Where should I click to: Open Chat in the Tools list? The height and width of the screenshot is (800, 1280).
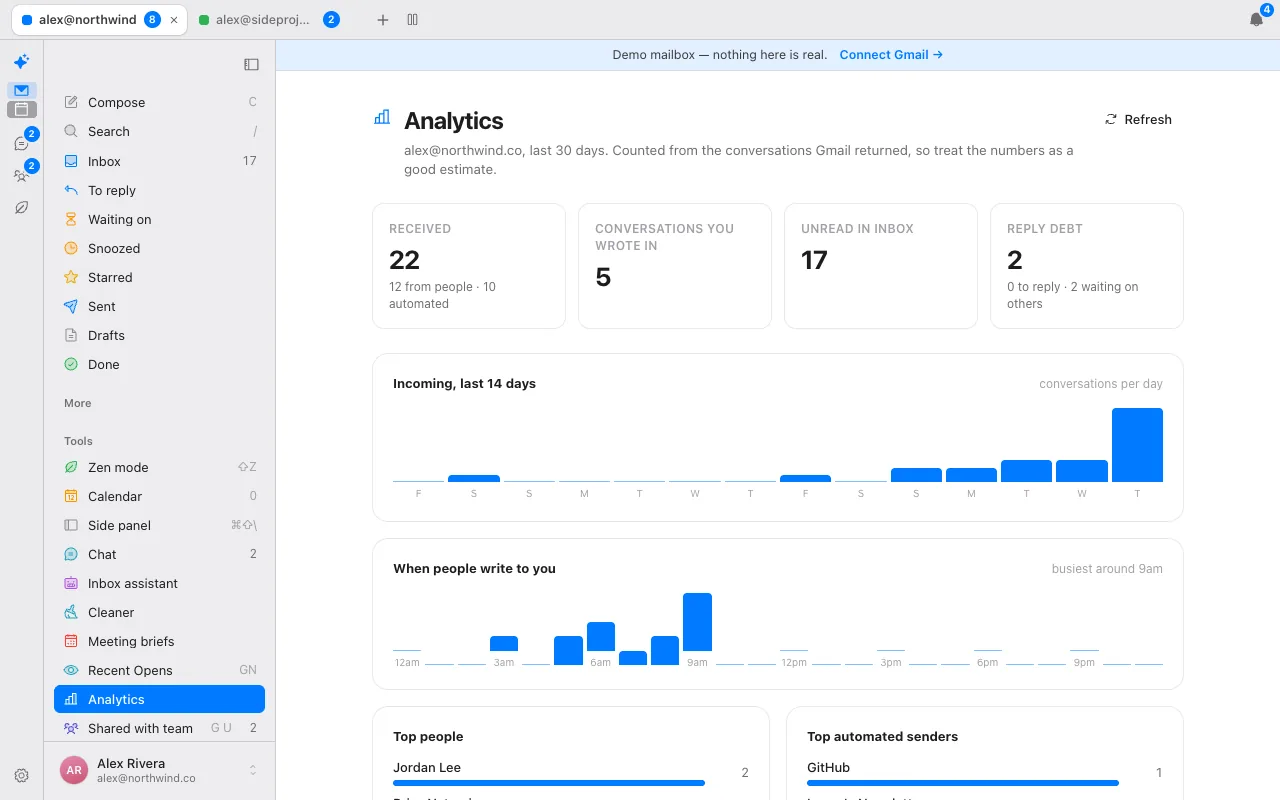(x=160, y=554)
